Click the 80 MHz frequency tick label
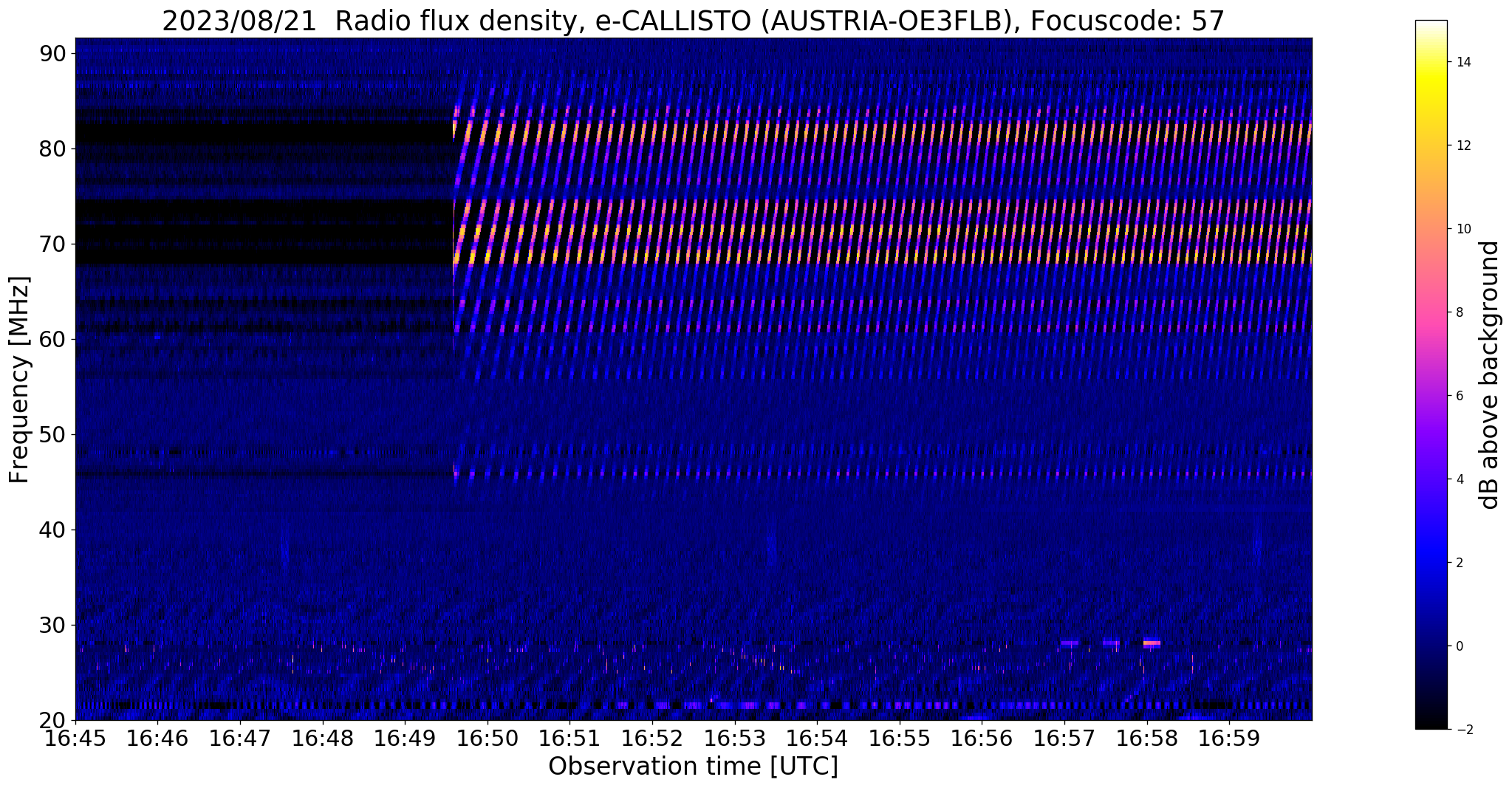The width and height of the screenshot is (1512, 788). pos(53,148)
